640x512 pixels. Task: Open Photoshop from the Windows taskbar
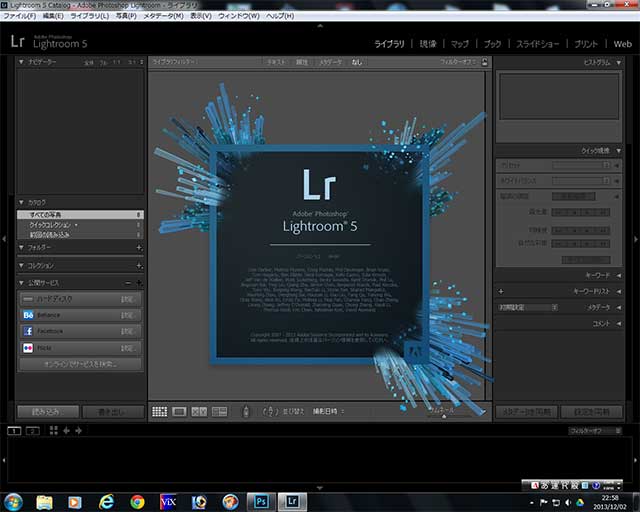(260, 500)
